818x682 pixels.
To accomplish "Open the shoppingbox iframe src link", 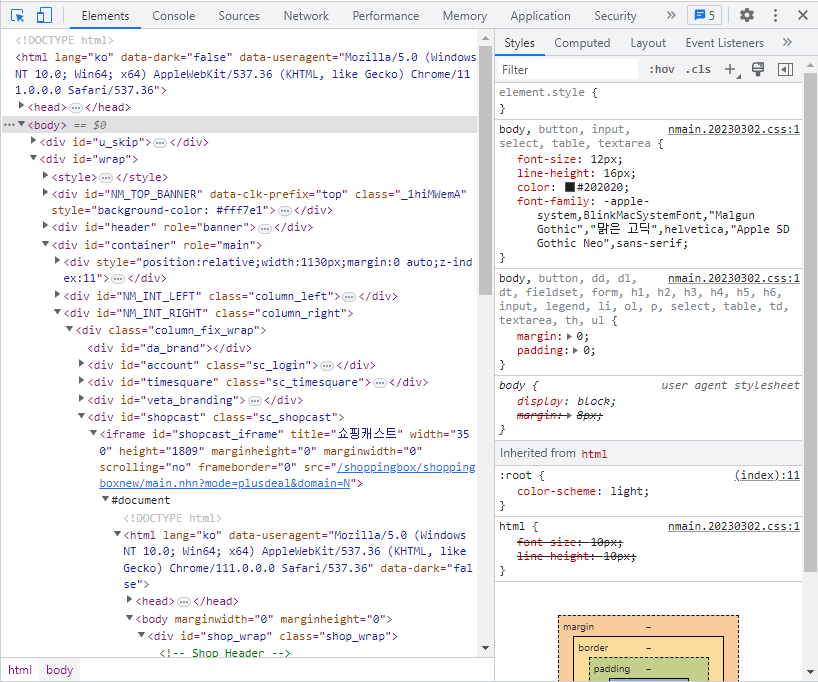I will [287, 475].
